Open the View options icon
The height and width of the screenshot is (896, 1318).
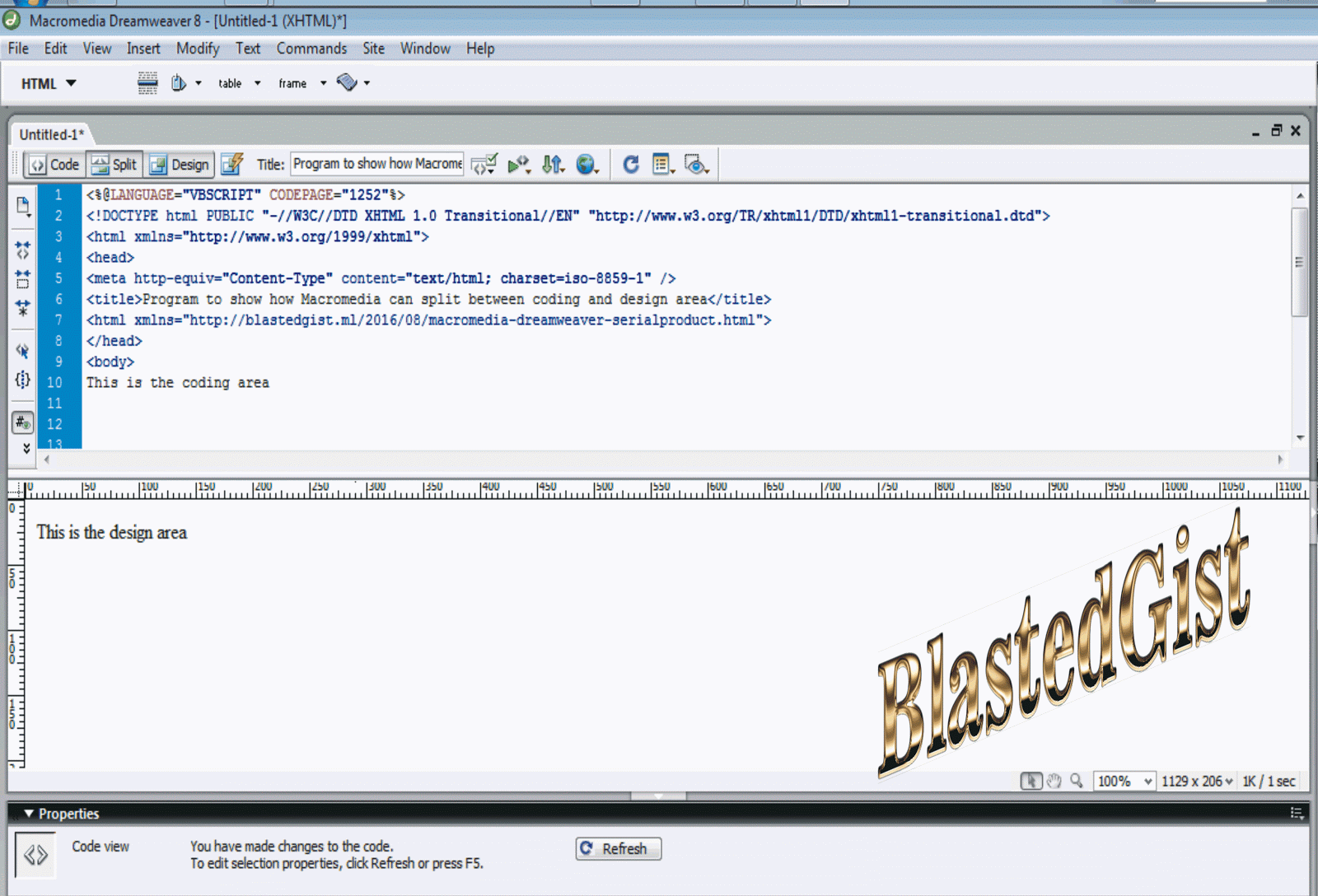click(x=663, y=165)
